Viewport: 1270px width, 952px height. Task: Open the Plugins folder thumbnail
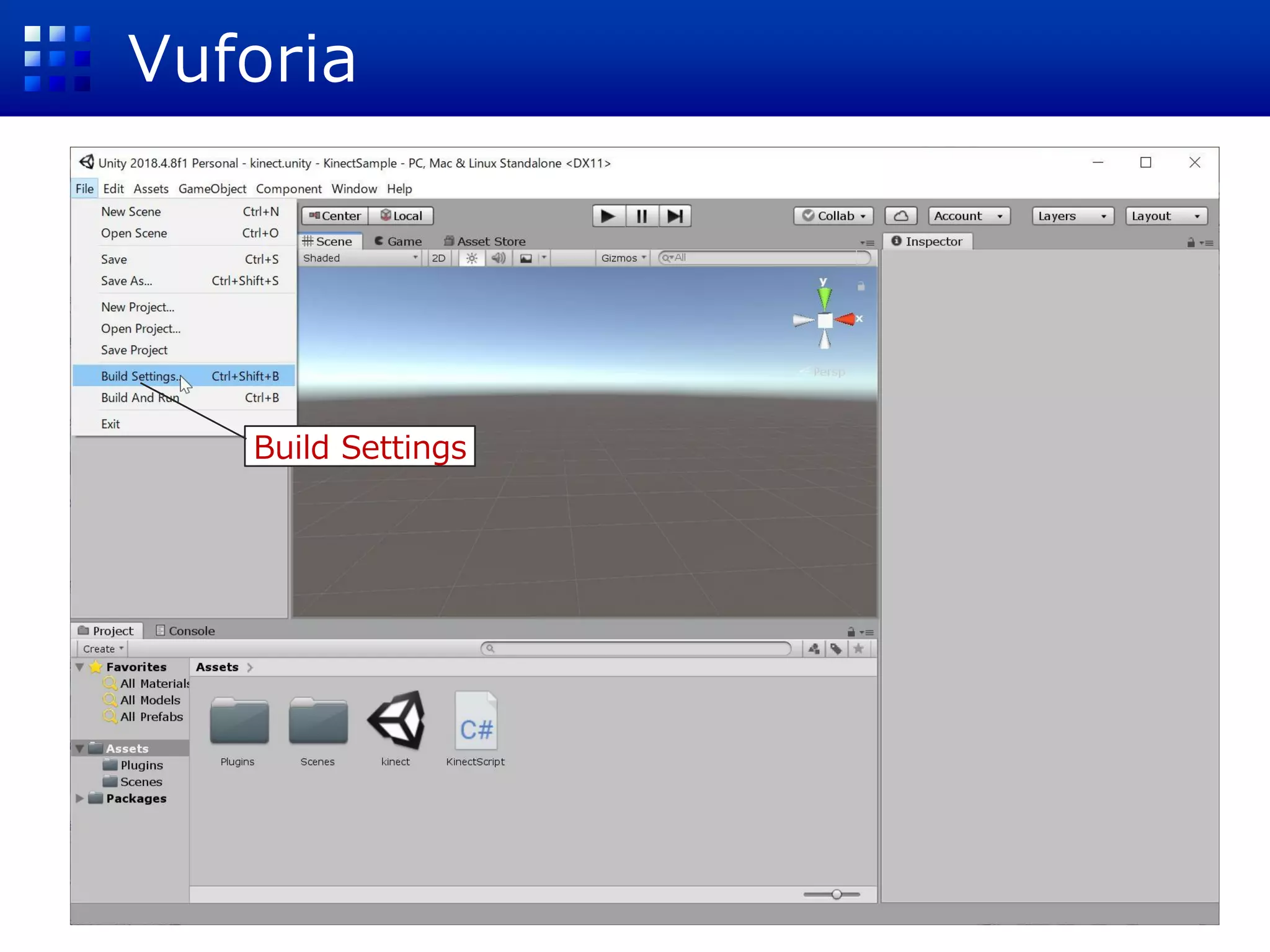pyautogui.click(x=239, y=721)
